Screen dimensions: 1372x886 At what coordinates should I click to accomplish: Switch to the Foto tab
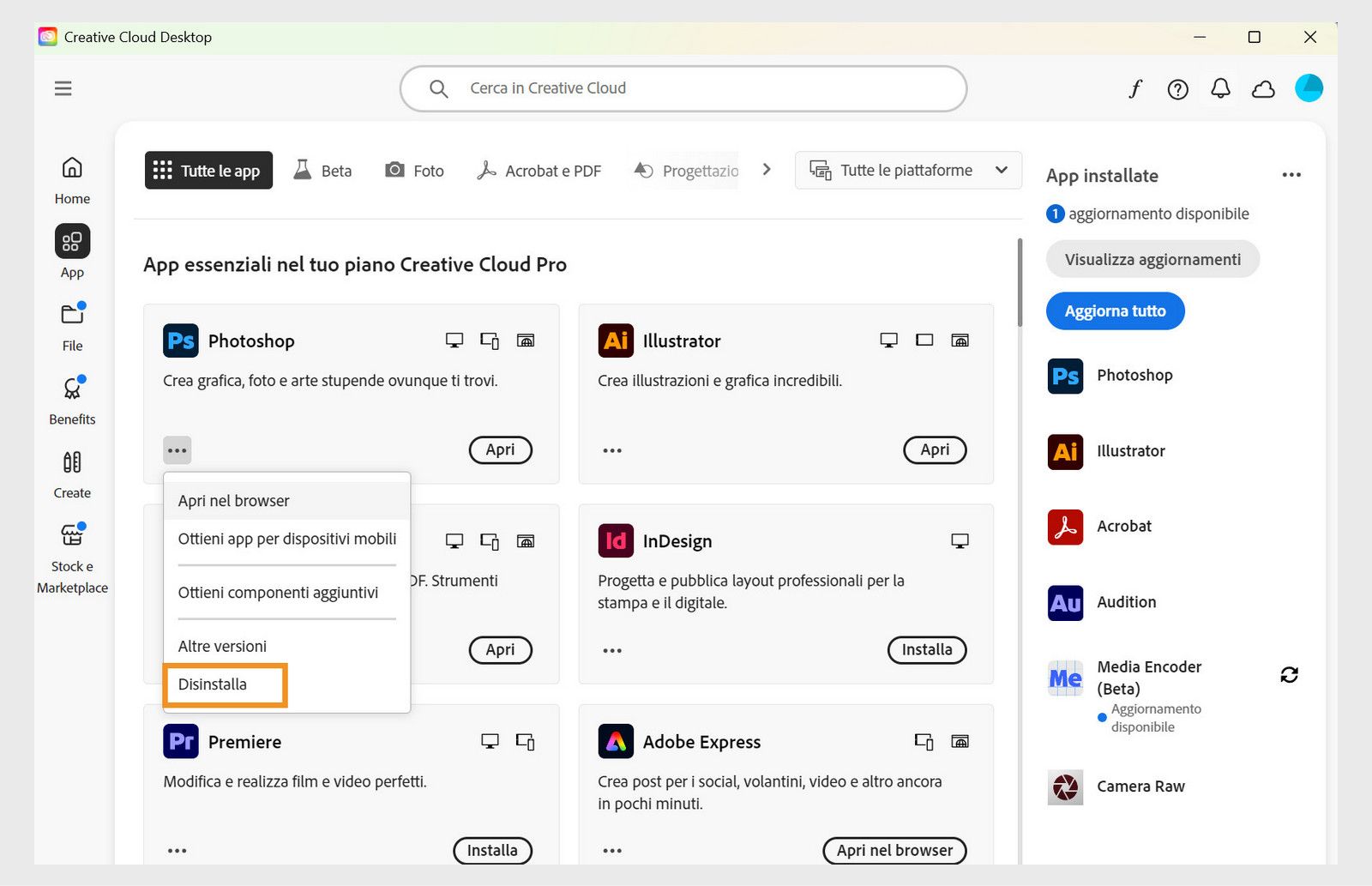[414, 170]
